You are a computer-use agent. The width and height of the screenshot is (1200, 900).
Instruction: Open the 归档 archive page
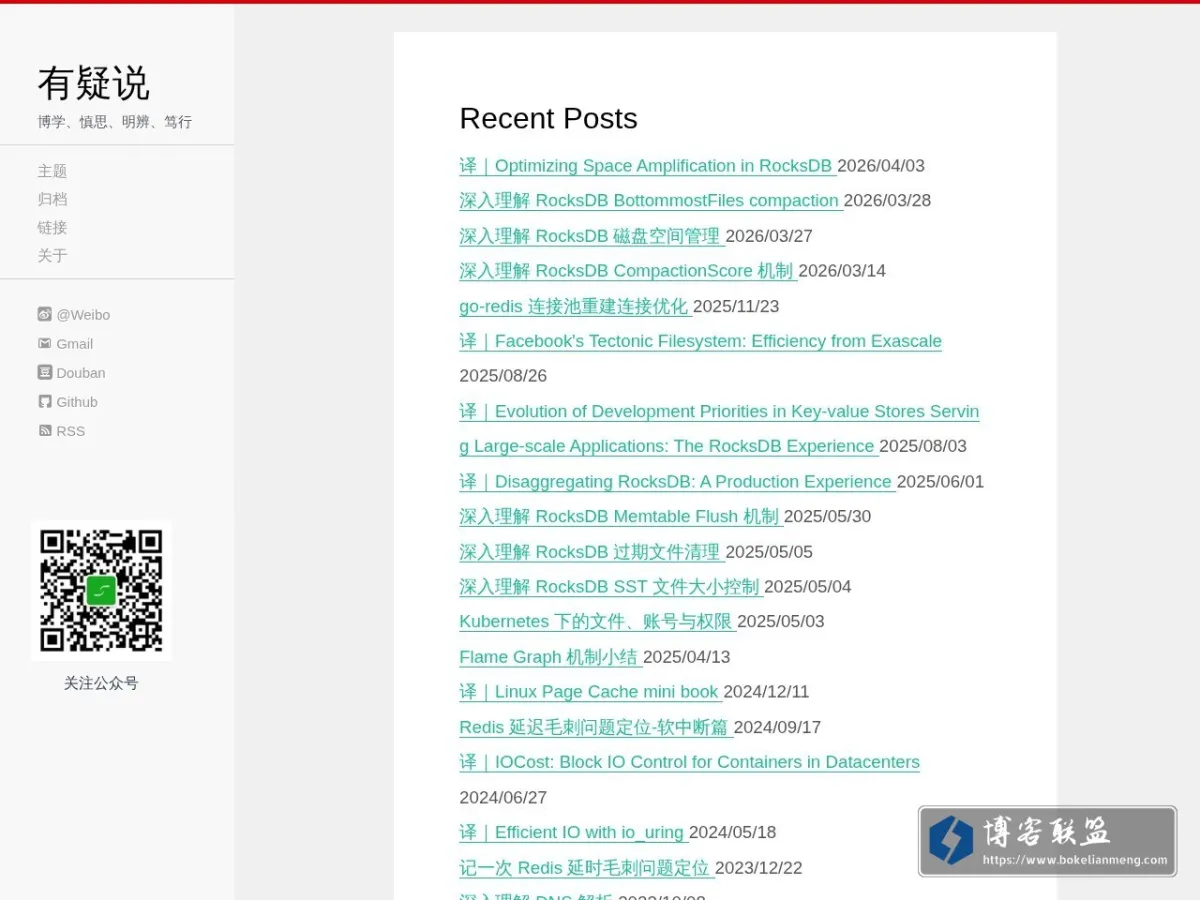[53, 199]
